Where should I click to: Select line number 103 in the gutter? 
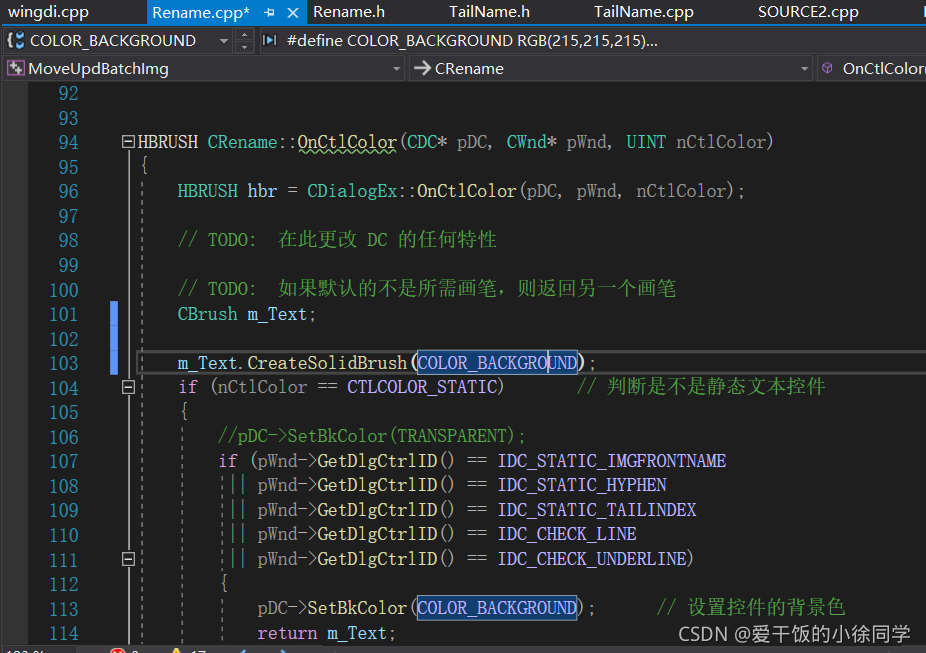click(x=64, y=363)
